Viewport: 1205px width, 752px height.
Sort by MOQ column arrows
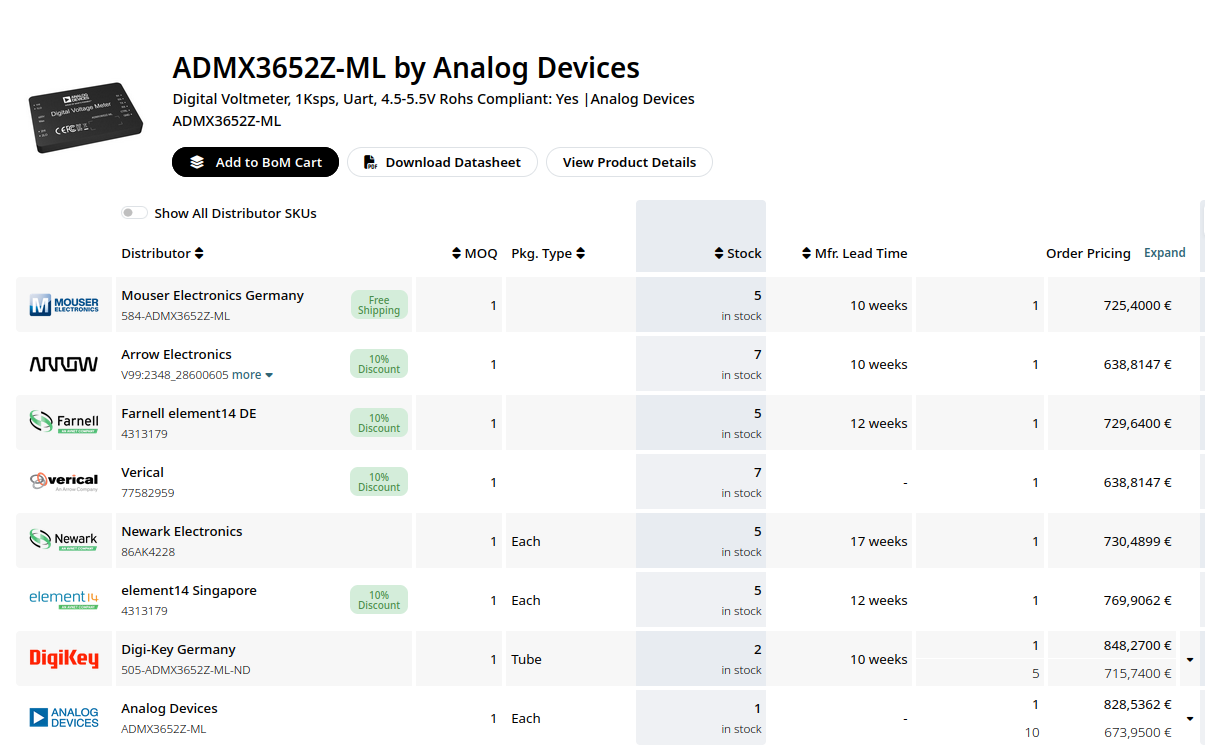pos(457,254)
